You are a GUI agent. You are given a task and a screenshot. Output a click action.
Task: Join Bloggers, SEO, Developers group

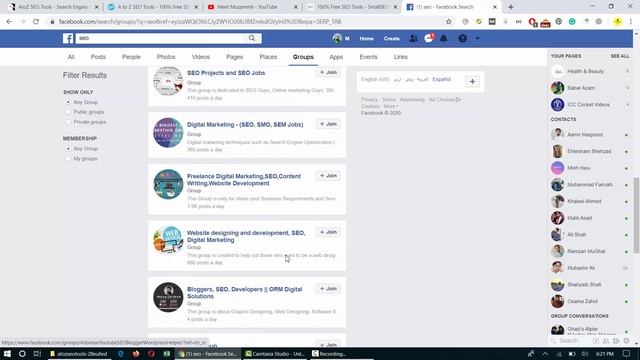coord(328,289)
